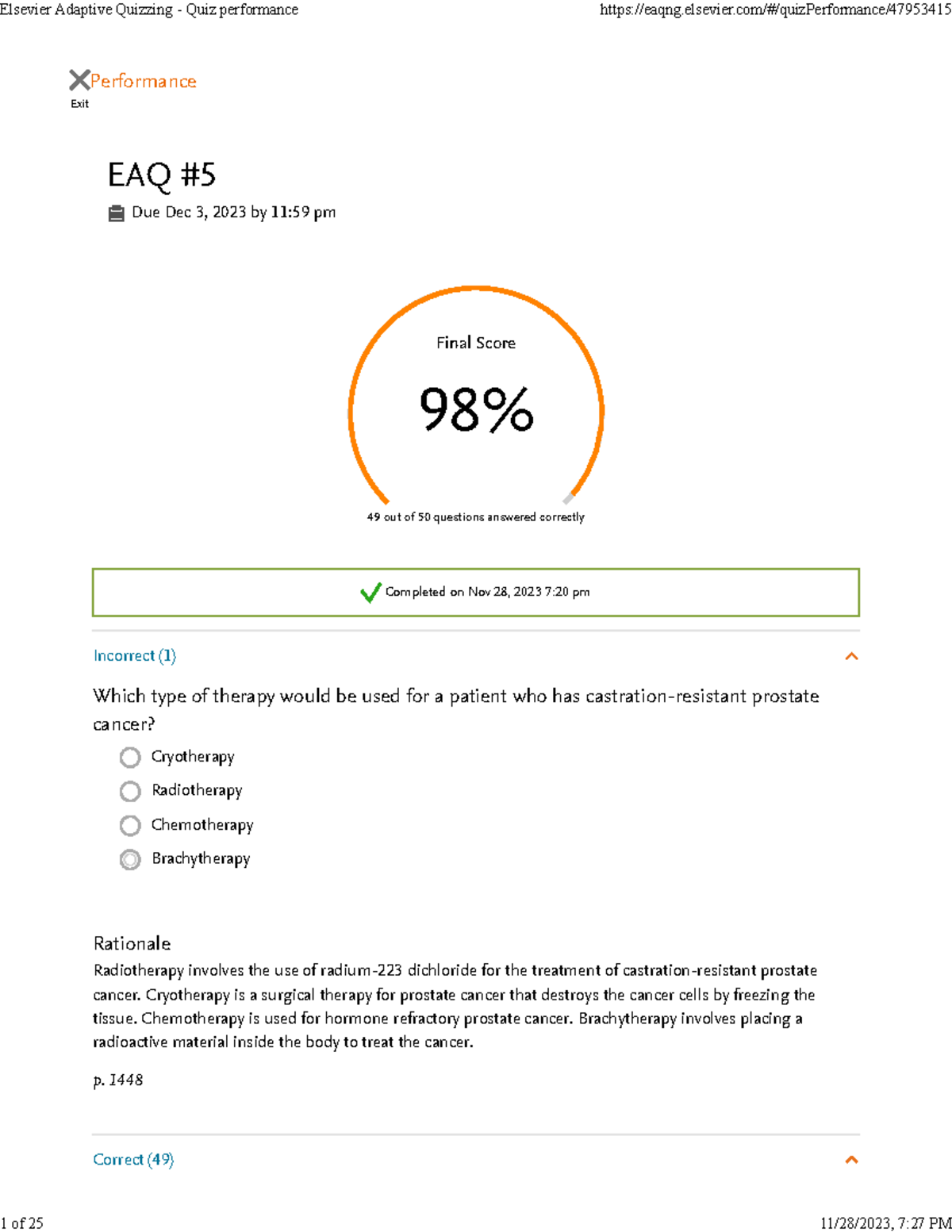952x1232 pixels.
Task: Click the Performance page title
Action: click(x=143, y=80)
